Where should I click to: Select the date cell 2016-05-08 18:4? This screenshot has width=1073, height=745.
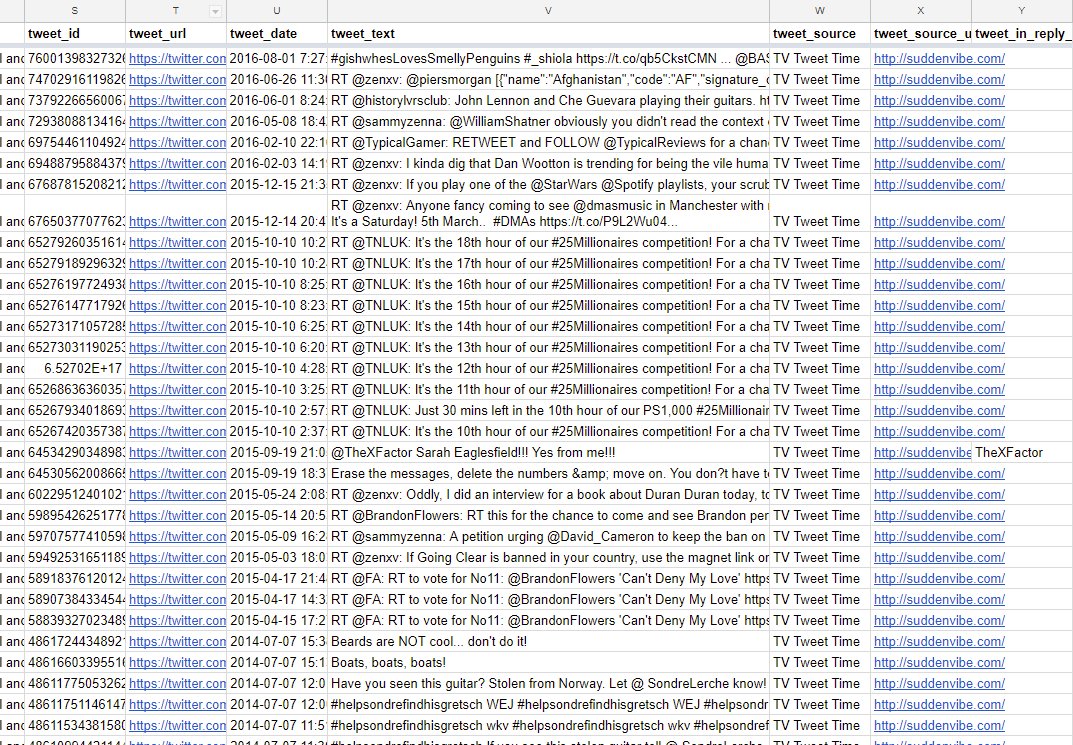click(x=276, y=121)
